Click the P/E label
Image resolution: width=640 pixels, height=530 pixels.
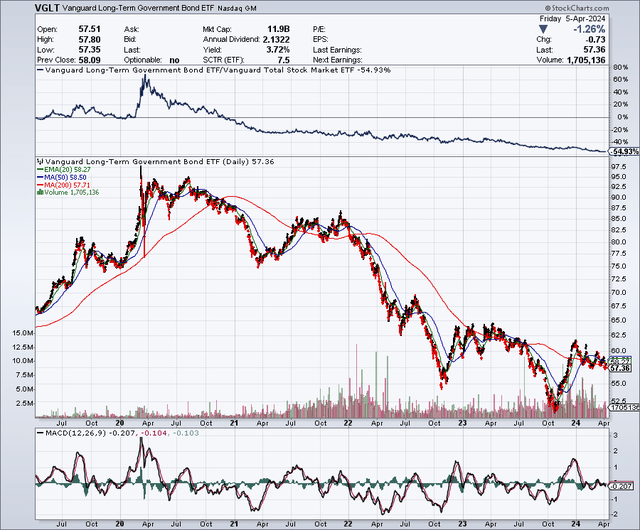point(319,29)
